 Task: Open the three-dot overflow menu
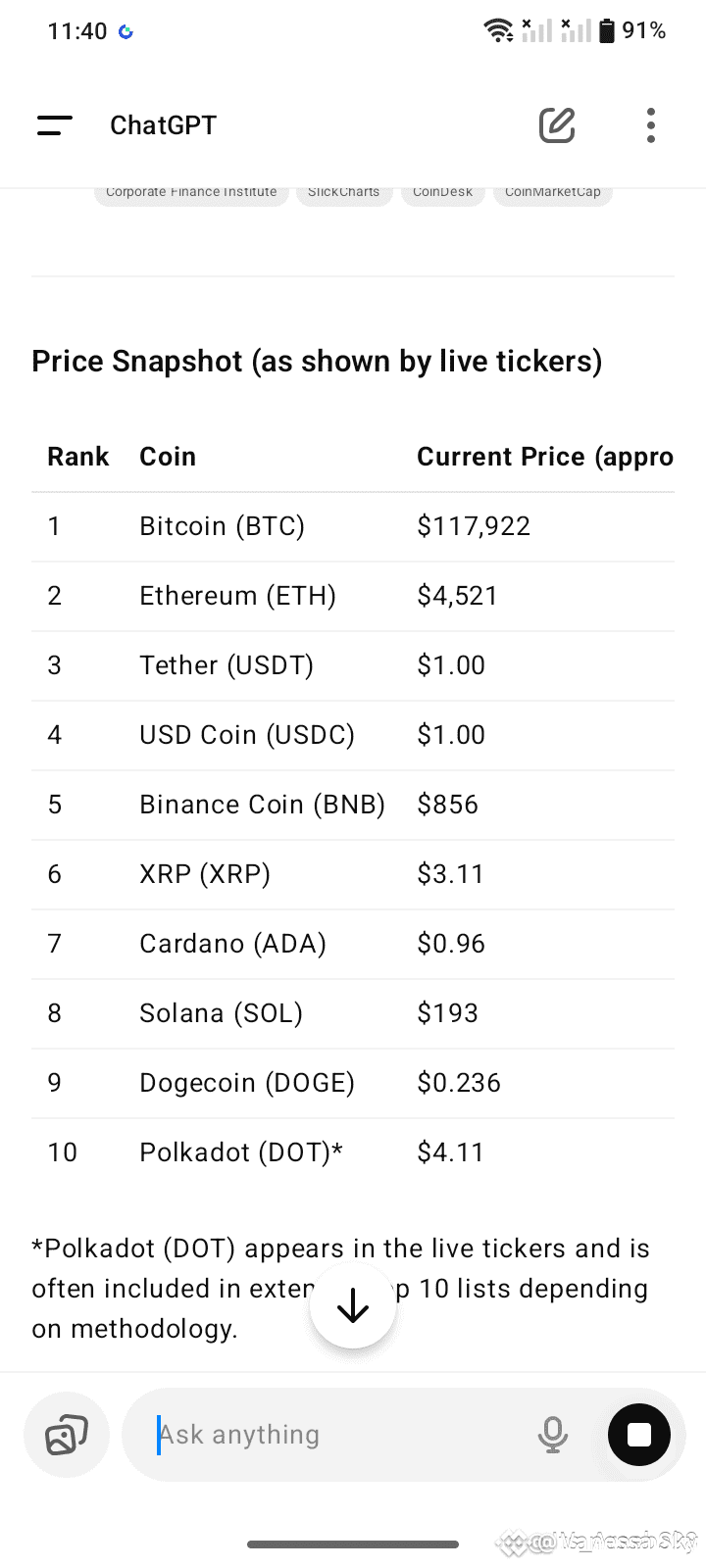point(651,125)
